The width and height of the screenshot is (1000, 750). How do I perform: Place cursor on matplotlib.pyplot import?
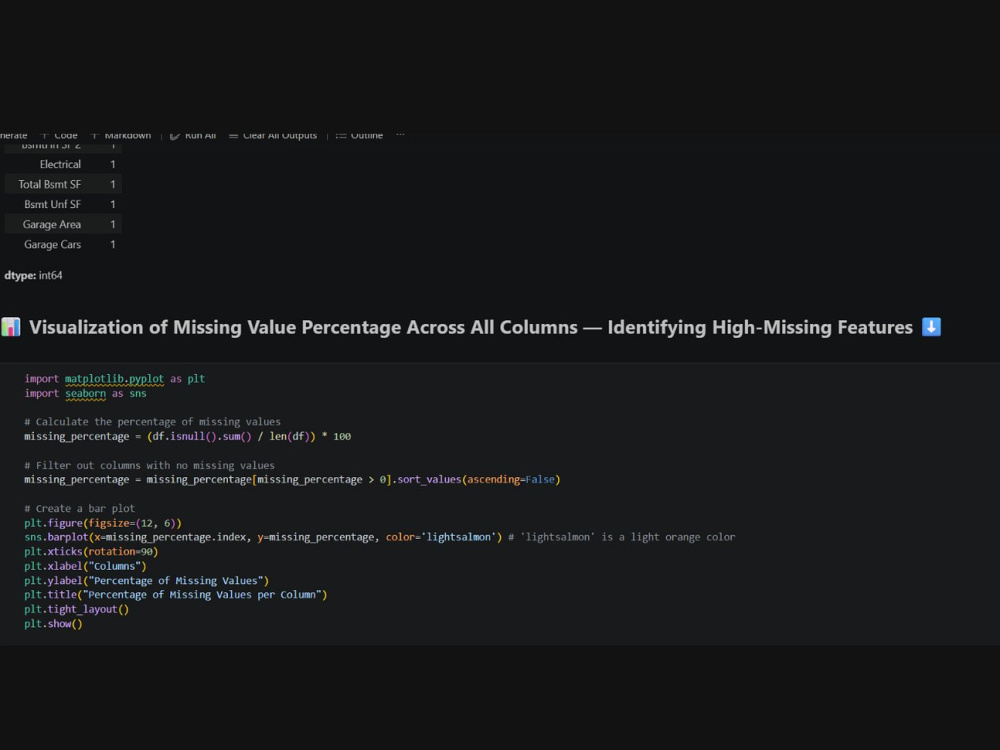coord(114,379)
